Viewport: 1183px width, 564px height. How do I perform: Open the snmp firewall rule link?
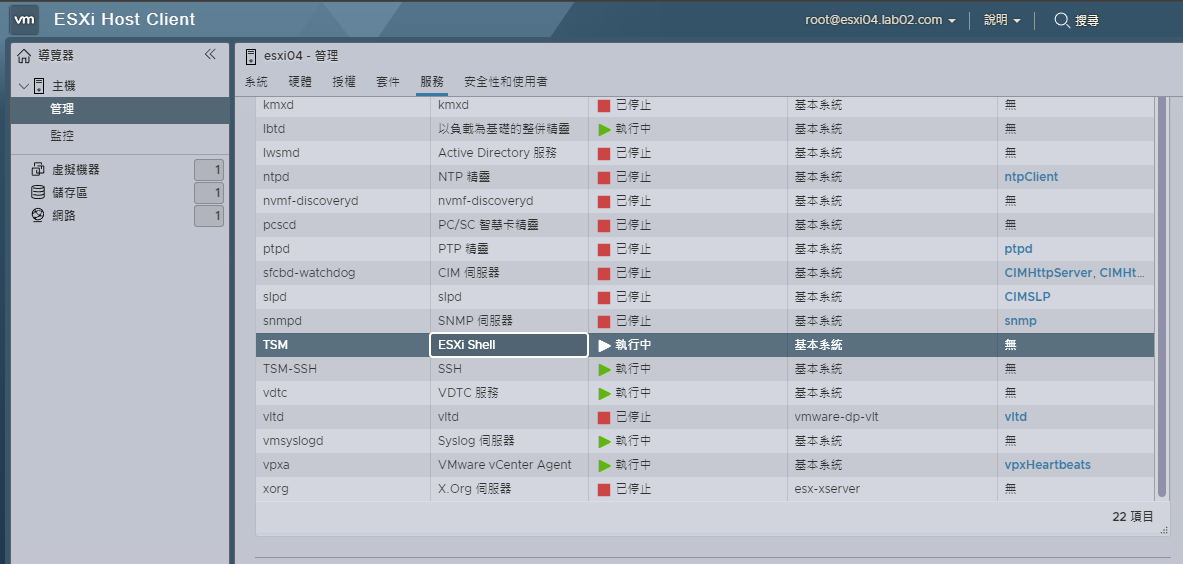point(1020,320)
